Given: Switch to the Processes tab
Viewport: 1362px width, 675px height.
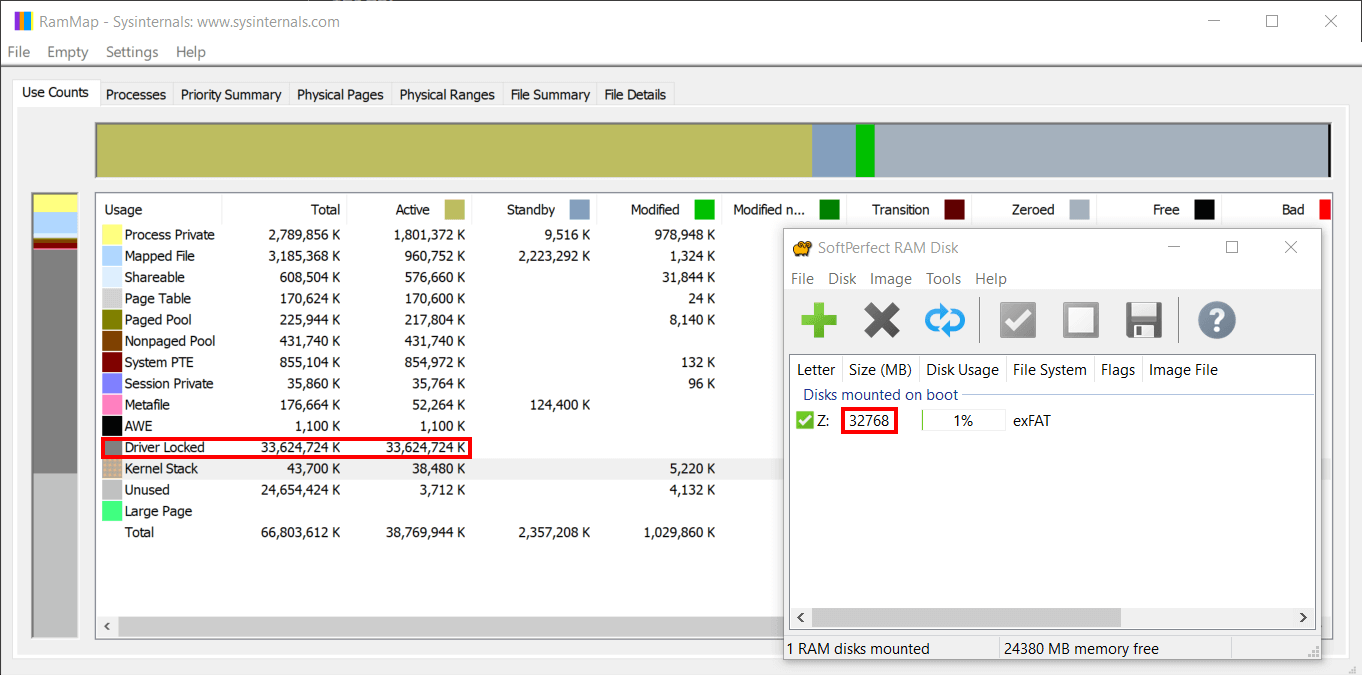Looking at the screenshot, I should point(136,94).
